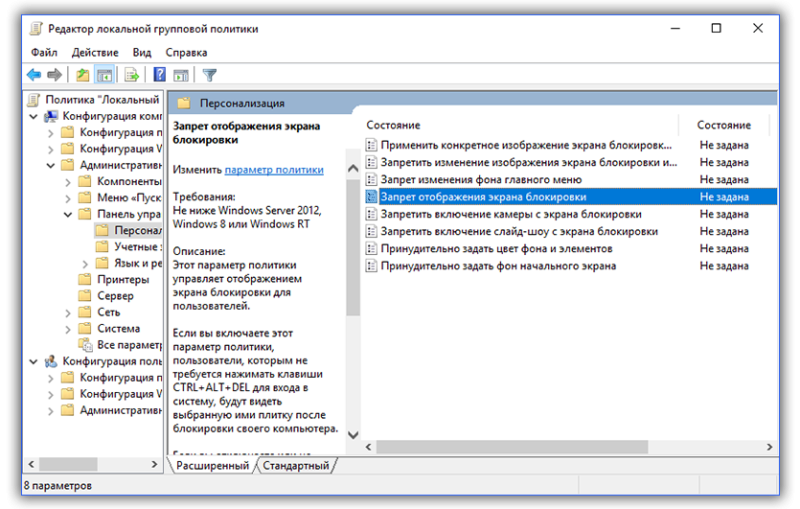The width and height of the screenshot is (800, 509).
Task: Expand the Система folder node
Action: [68, 329]
